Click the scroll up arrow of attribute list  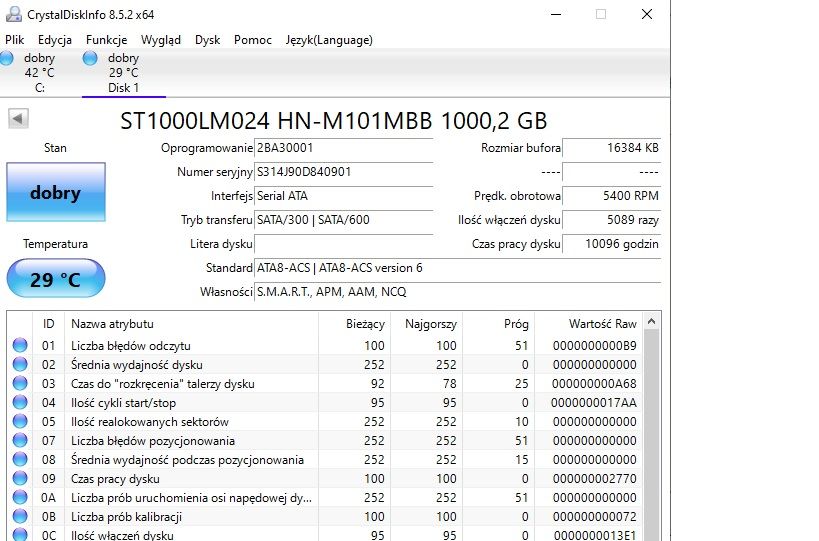point(651,322)
